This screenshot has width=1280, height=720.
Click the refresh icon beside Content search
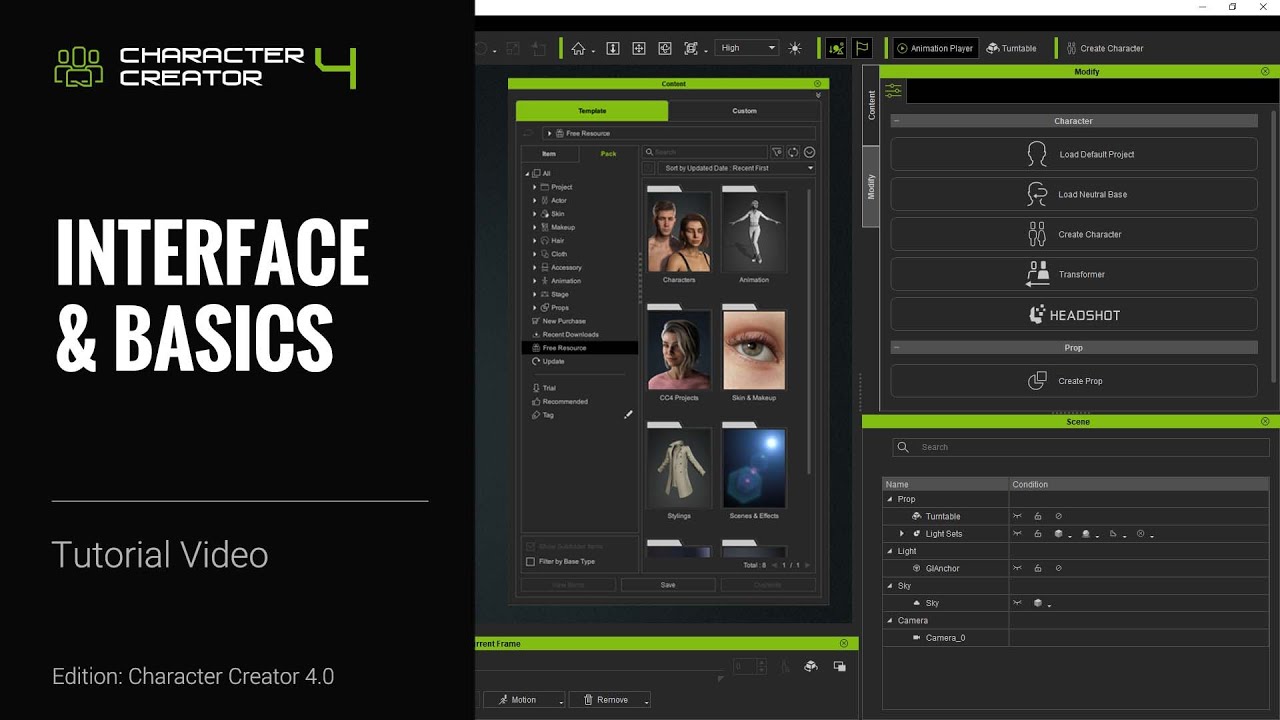[793, 152]
